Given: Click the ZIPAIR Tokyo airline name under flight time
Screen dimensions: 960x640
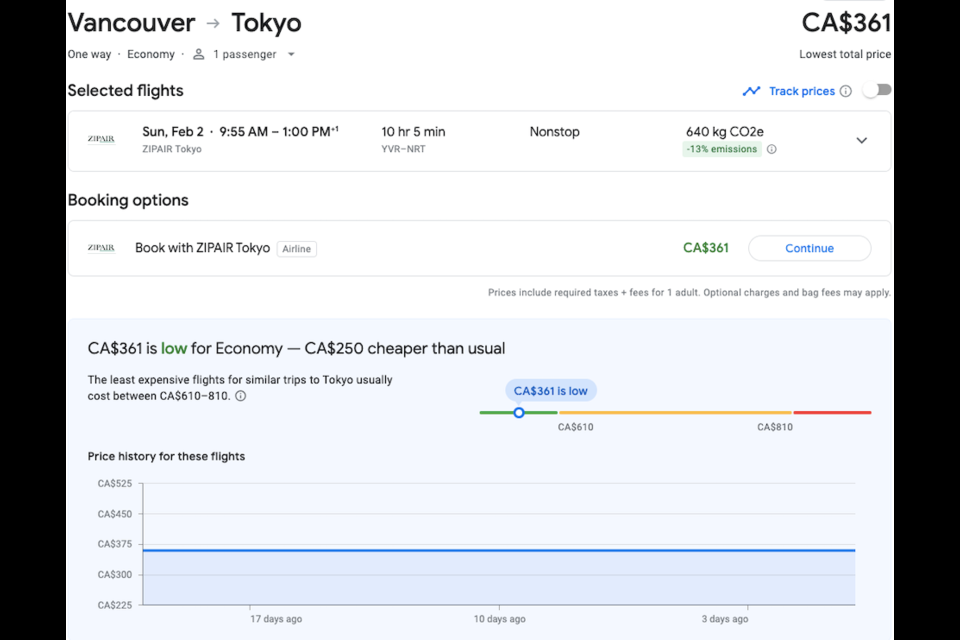Looking at the screenshot, I should (x=172, y=149).
